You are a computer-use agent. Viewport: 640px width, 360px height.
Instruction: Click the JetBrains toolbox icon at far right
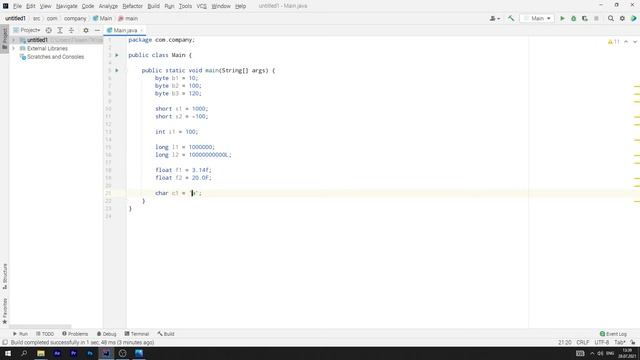pos(633,18)
